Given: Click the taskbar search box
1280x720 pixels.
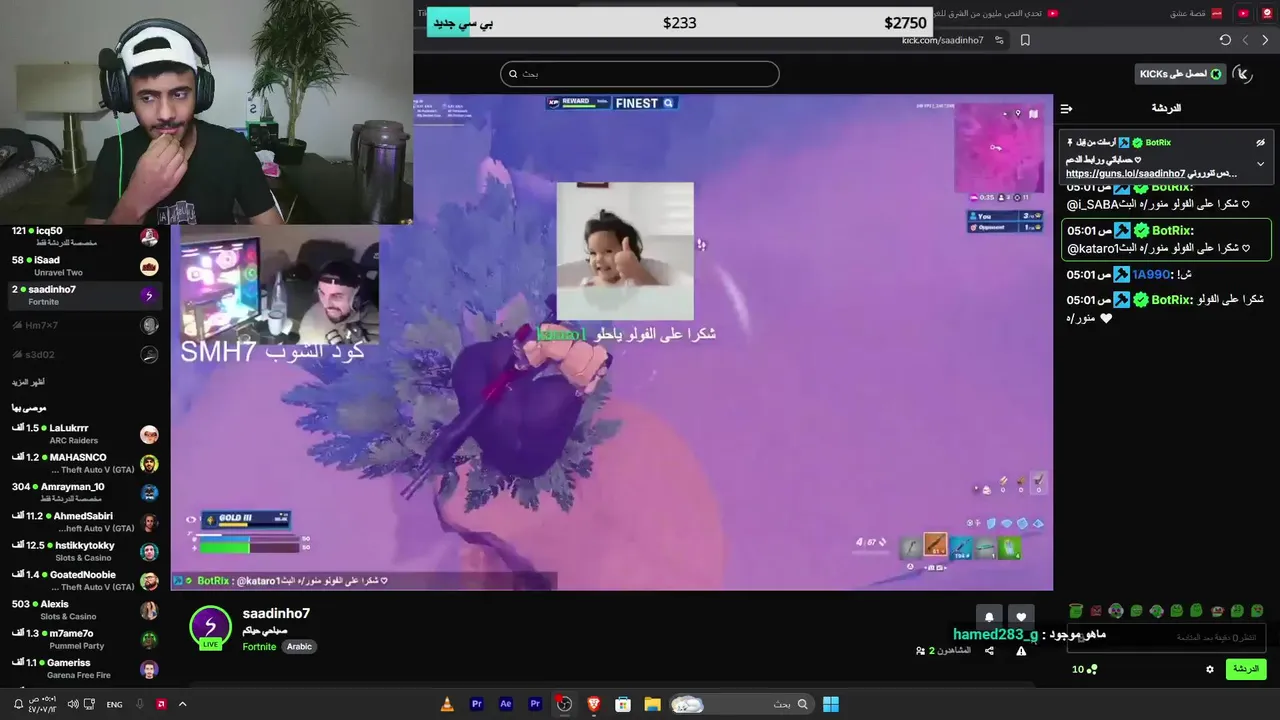Looking at the screenshot, I should point(741,704).
